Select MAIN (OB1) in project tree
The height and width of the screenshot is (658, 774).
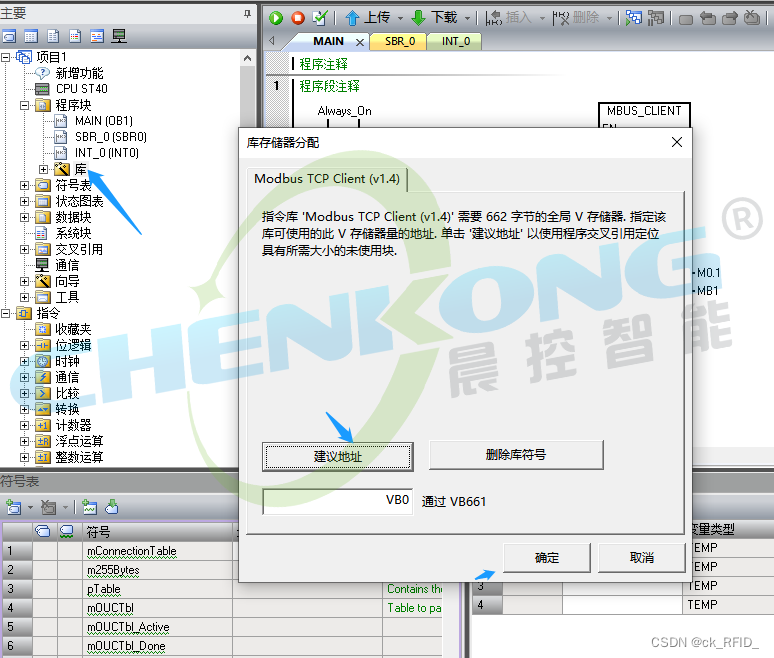104,121
